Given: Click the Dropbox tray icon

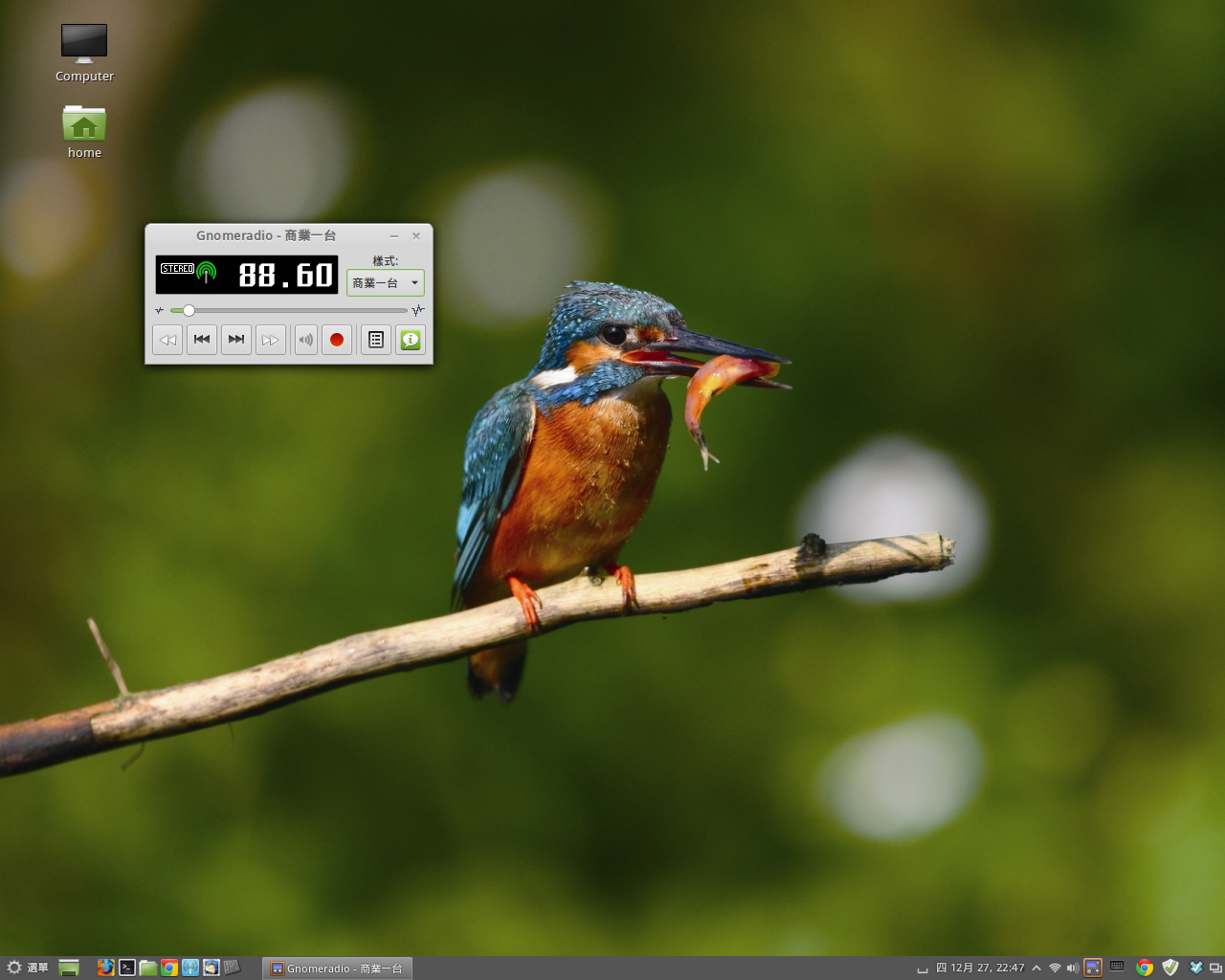Looking at the screenshot, I should point(1196,968).
